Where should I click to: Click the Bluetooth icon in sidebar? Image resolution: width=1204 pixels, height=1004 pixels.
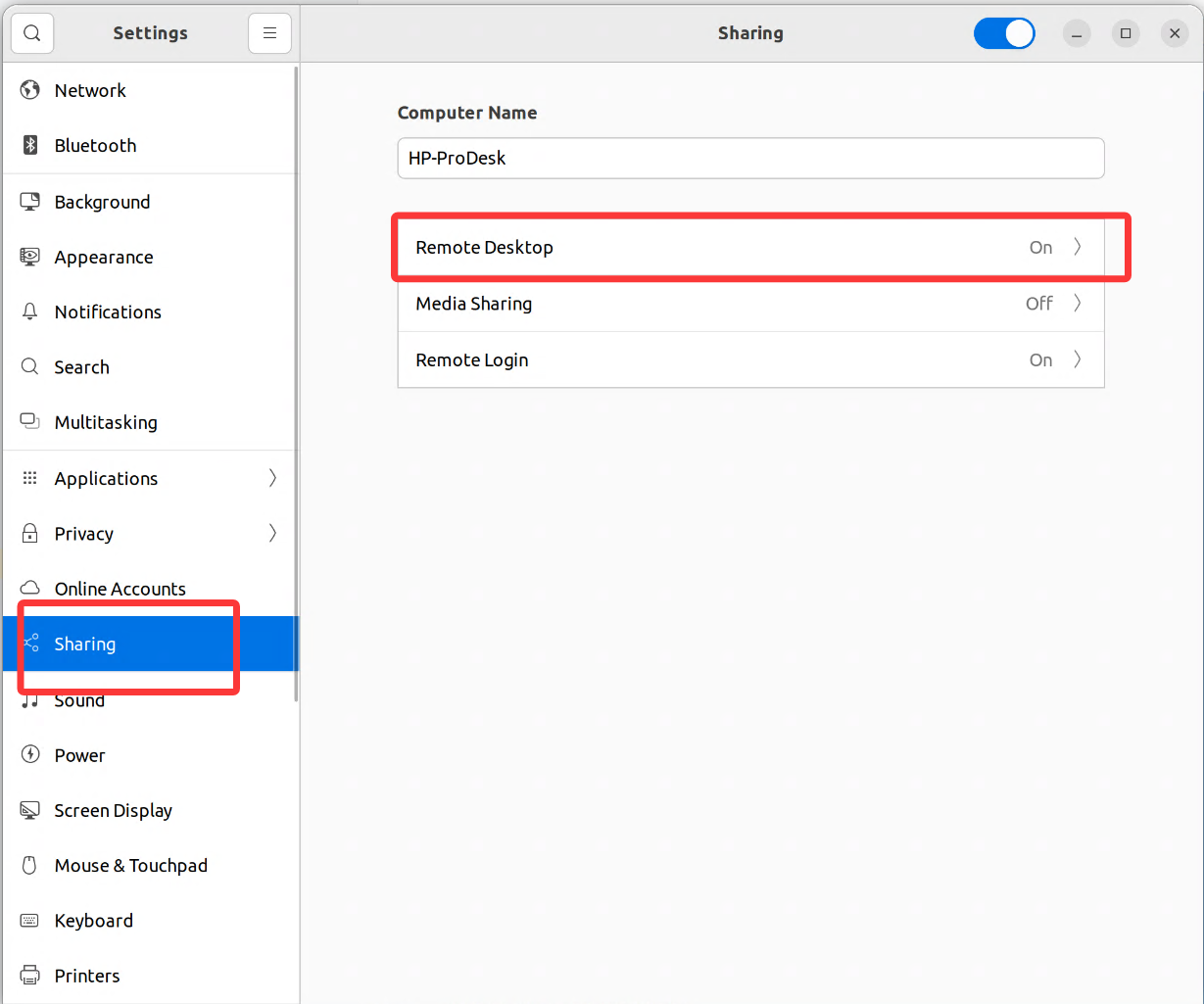click(x=30, y=145)
